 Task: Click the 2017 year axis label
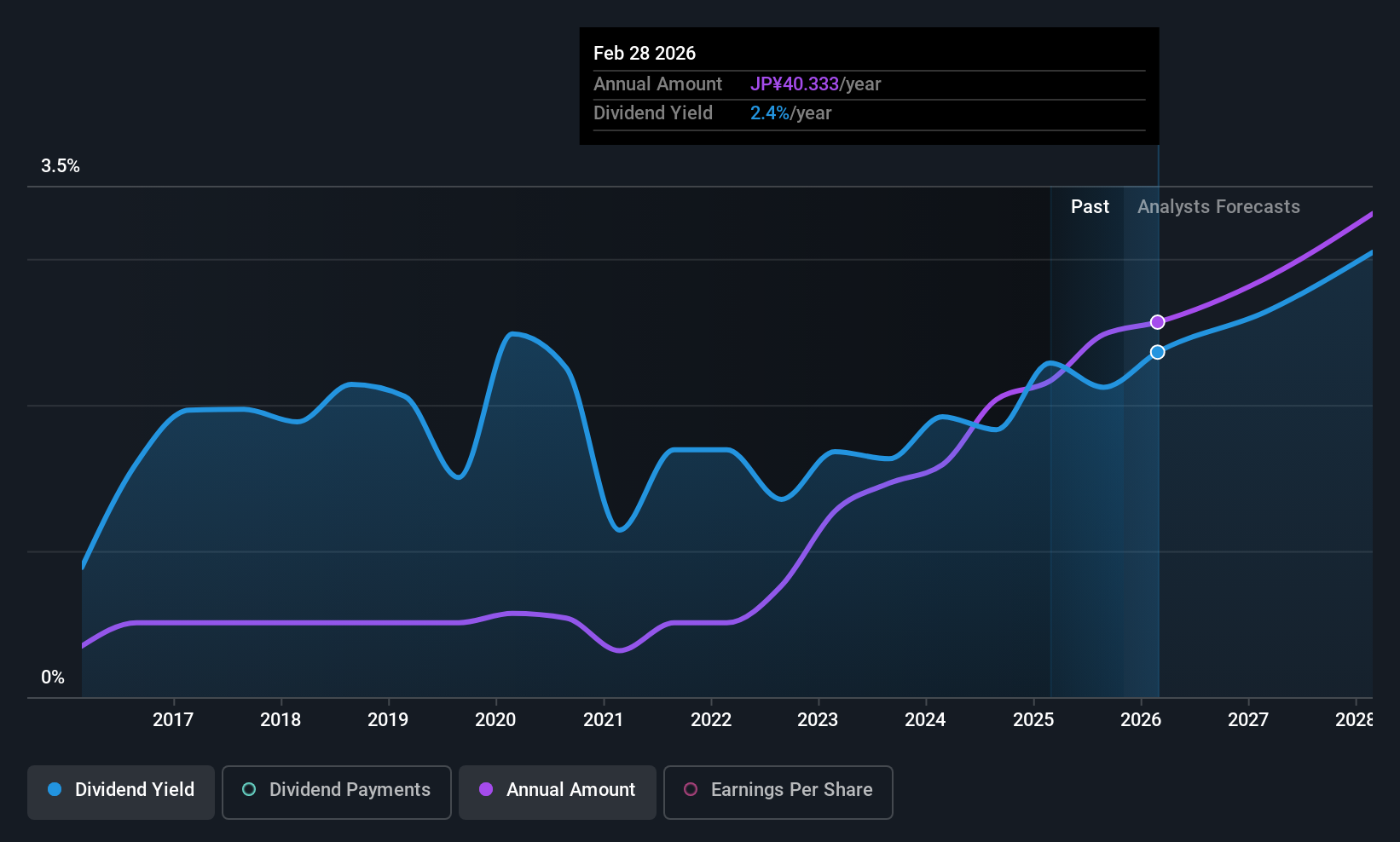(173, 720)
